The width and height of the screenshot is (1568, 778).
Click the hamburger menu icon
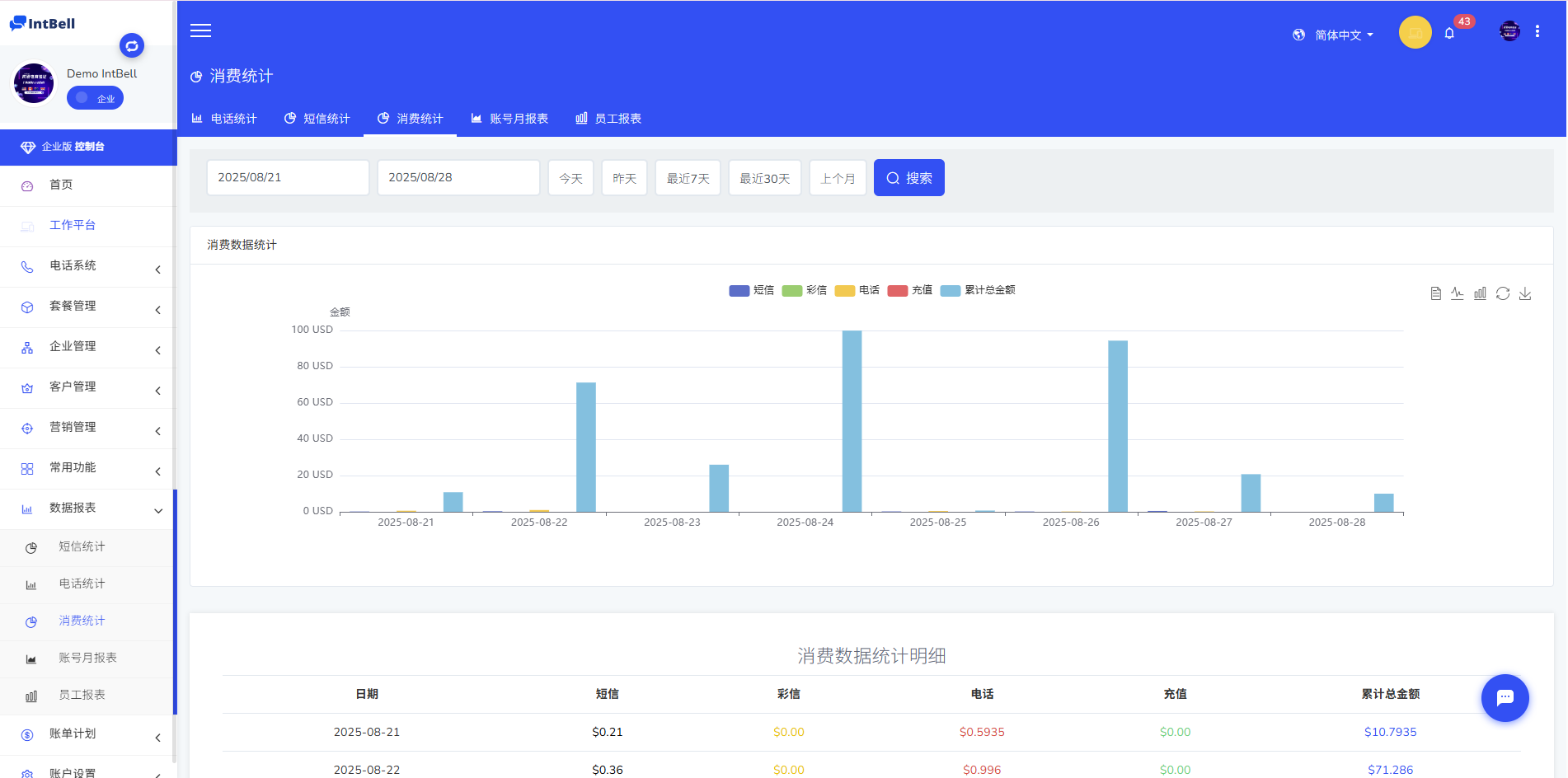click(200, 30)
